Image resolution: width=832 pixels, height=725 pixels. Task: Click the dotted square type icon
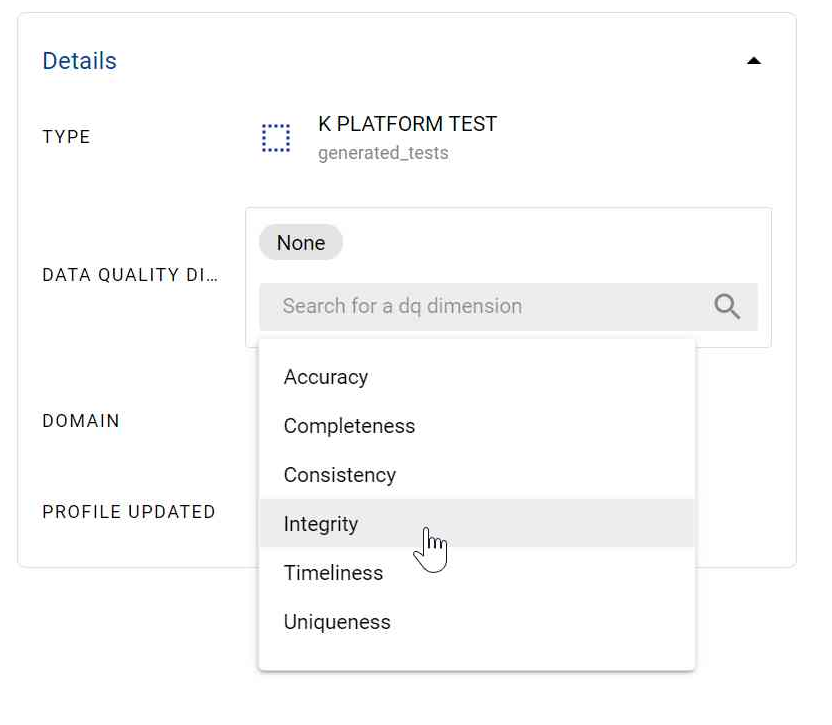tap(276, 138)
